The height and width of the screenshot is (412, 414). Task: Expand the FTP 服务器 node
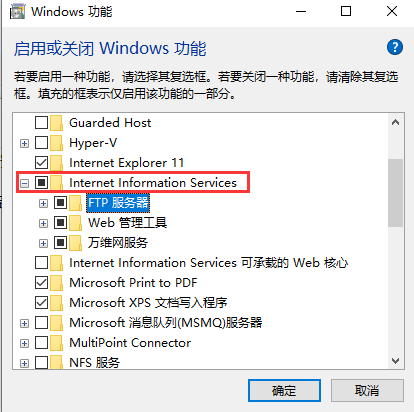click(43, 204)
